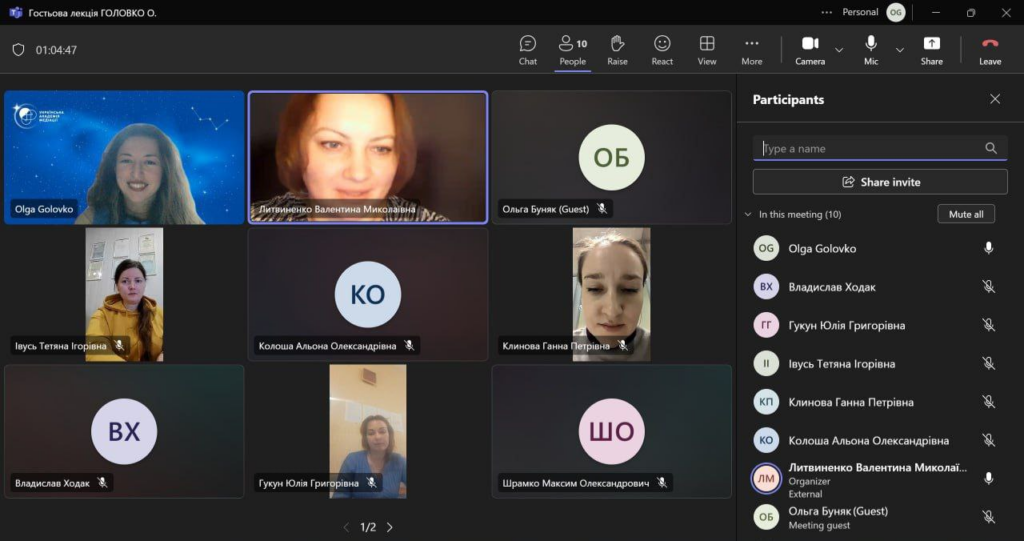Raise your hand in meeting

pos(617,49)
